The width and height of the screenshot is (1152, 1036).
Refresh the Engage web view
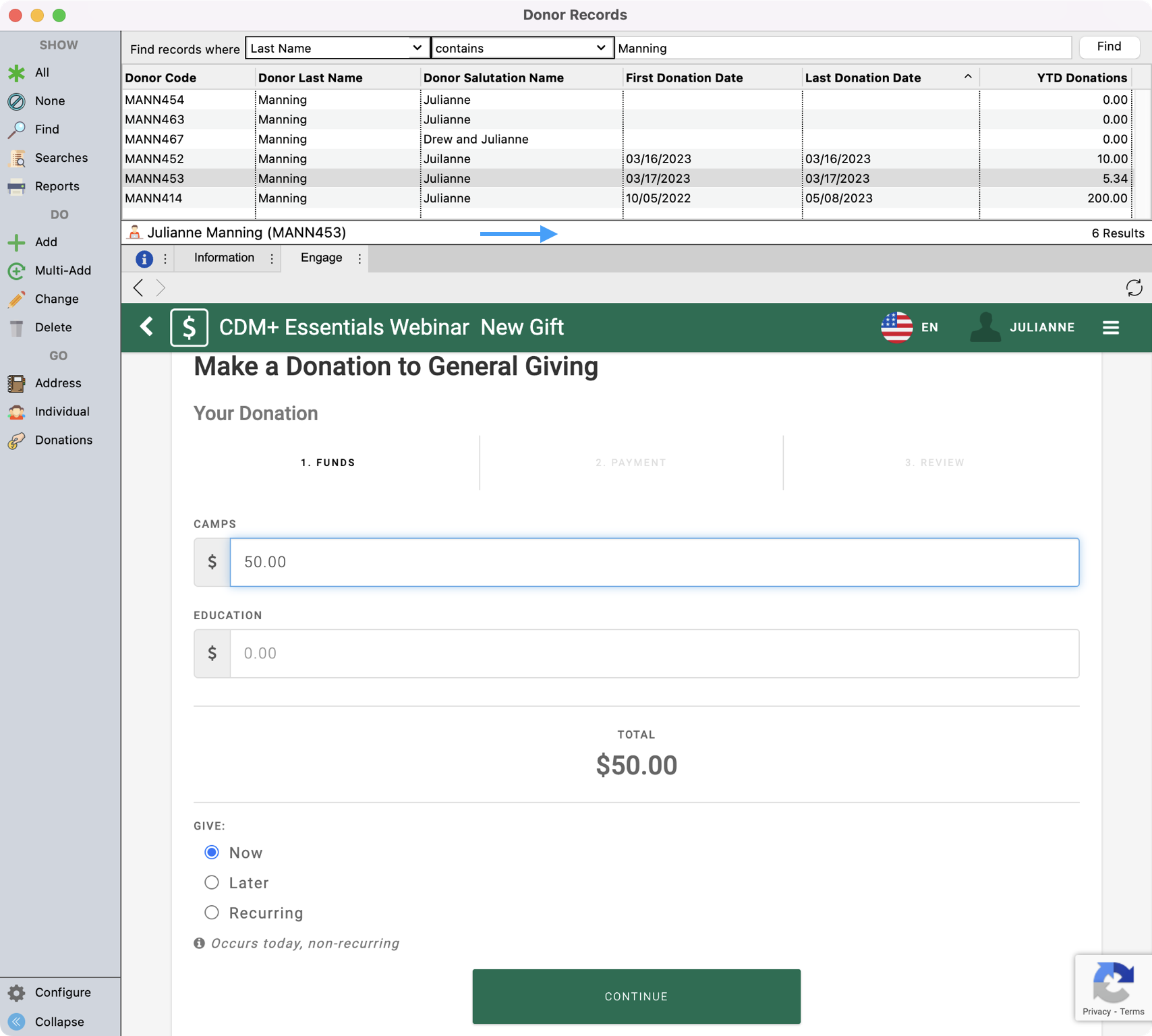(1133, 288)
